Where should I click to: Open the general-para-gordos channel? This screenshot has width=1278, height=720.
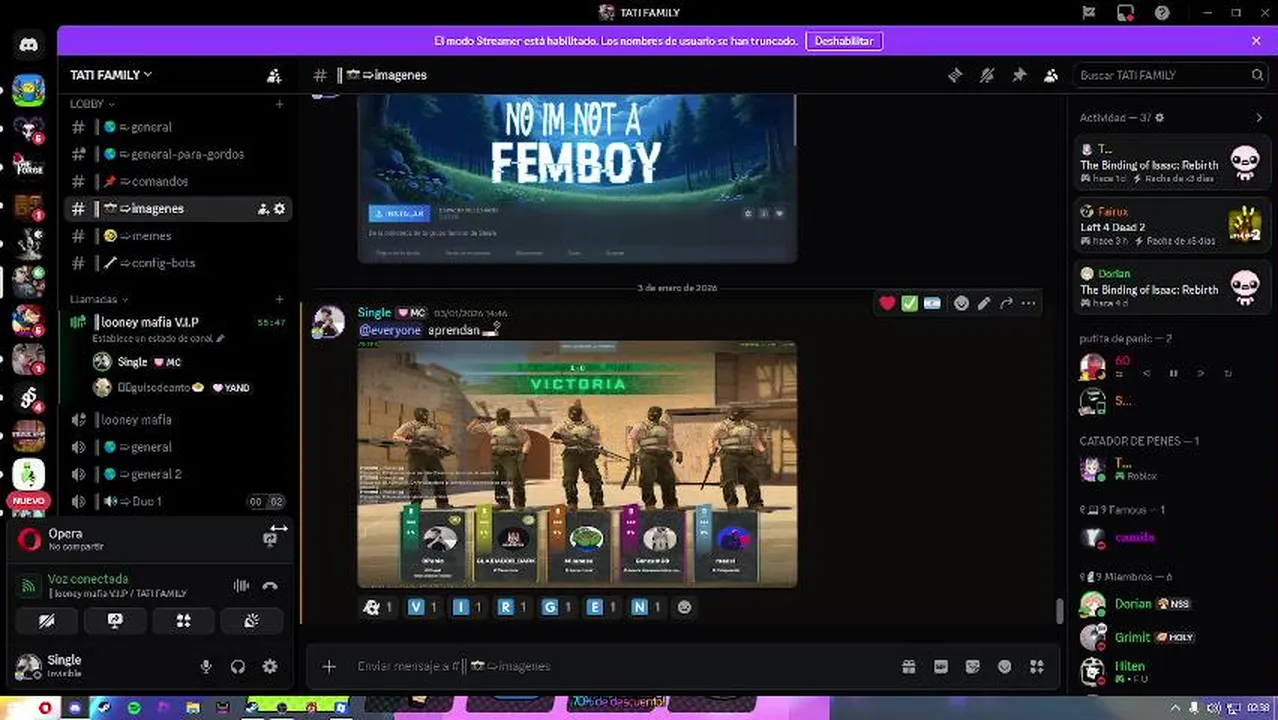pyautogui.click(x=178, y=154)
